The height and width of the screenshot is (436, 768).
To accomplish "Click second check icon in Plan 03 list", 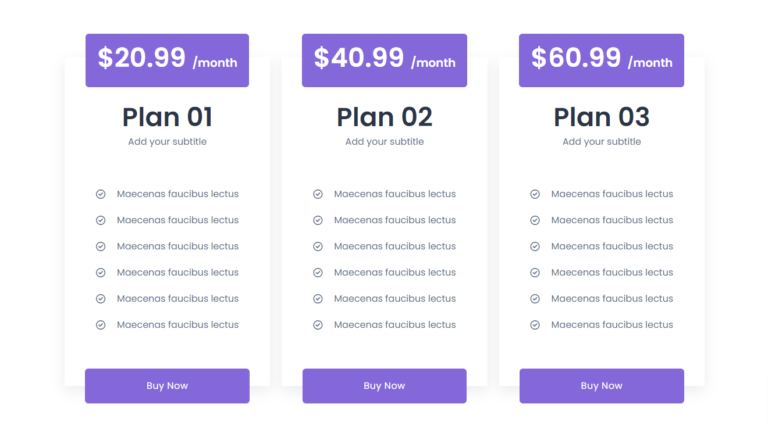I will pos(535,220).
